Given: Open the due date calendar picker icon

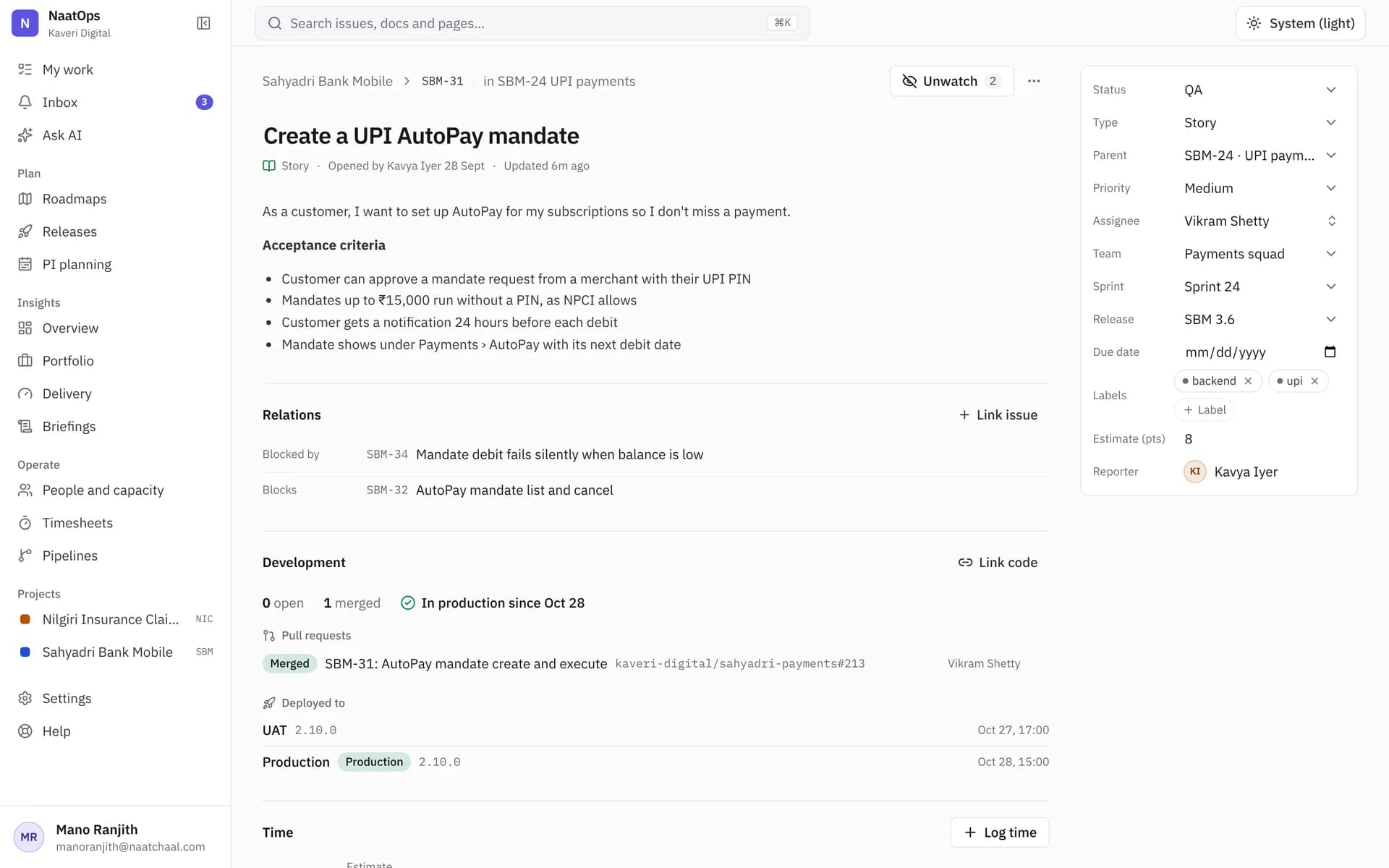Looking at the screenshot, I should (x=1330, y=352).
